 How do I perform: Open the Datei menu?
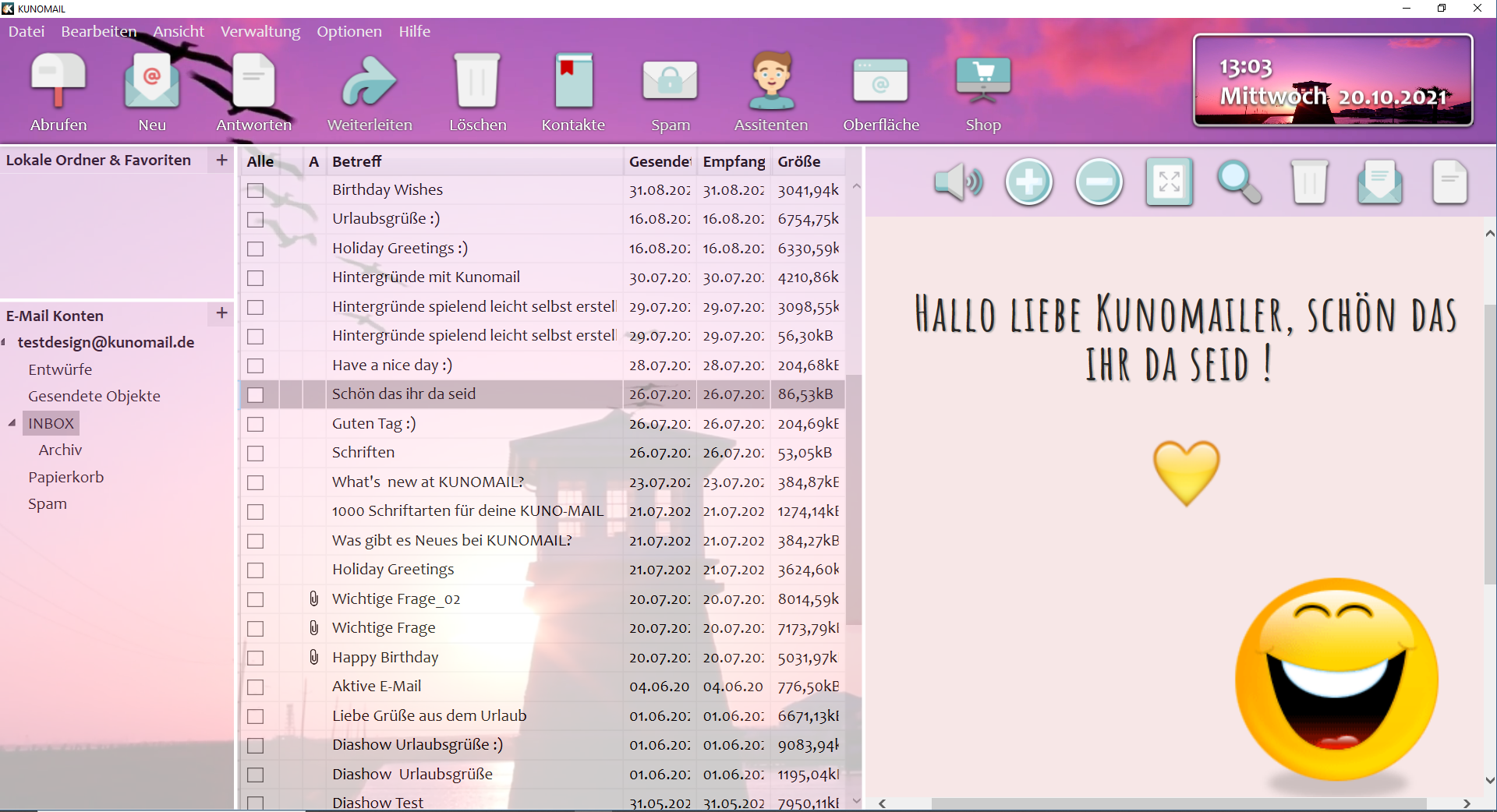(27, 31)
